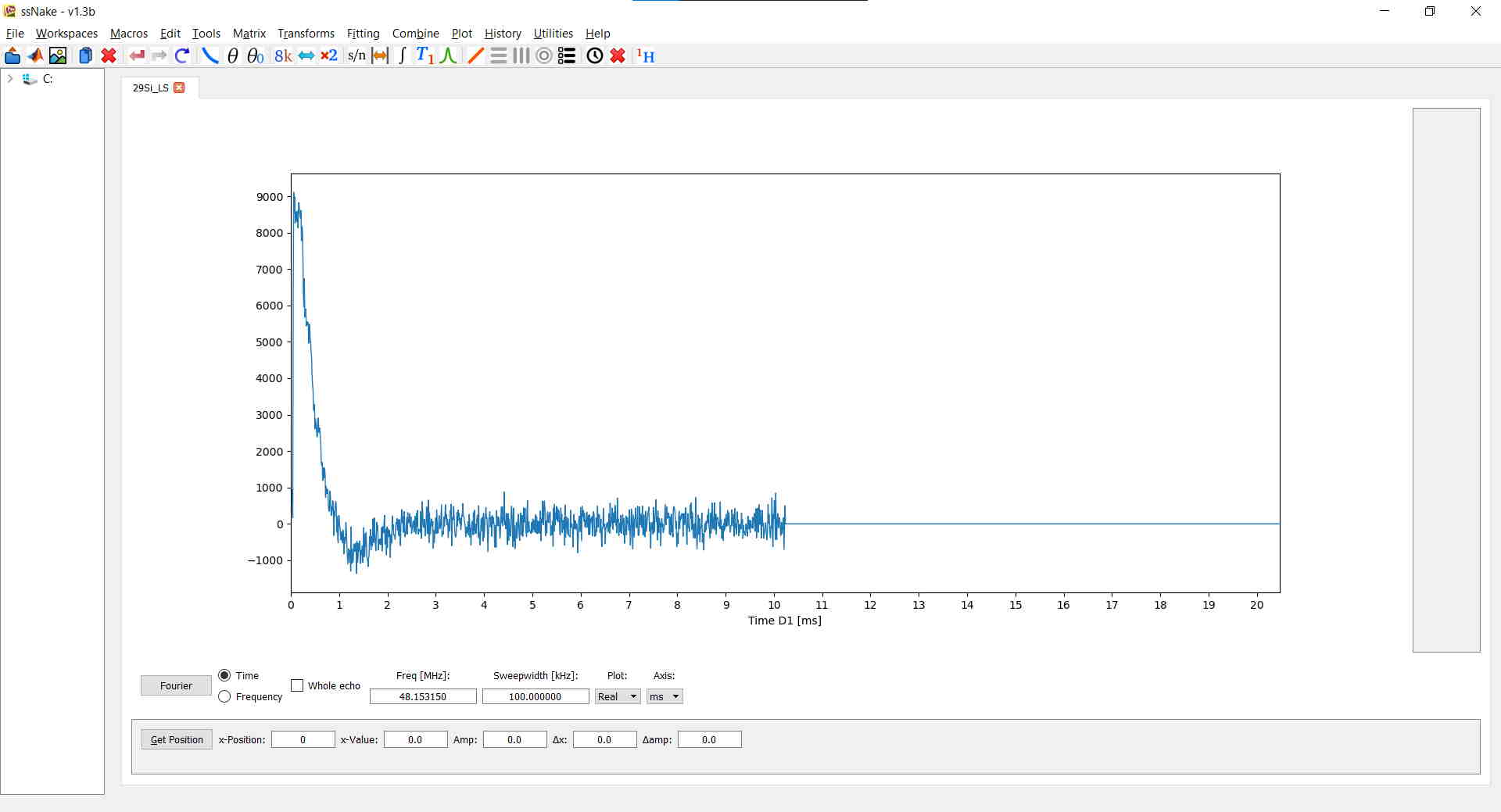The width and height of the screenshot is (1501, 812).
Task: Click the Fourier button
Action: (176, 685)
